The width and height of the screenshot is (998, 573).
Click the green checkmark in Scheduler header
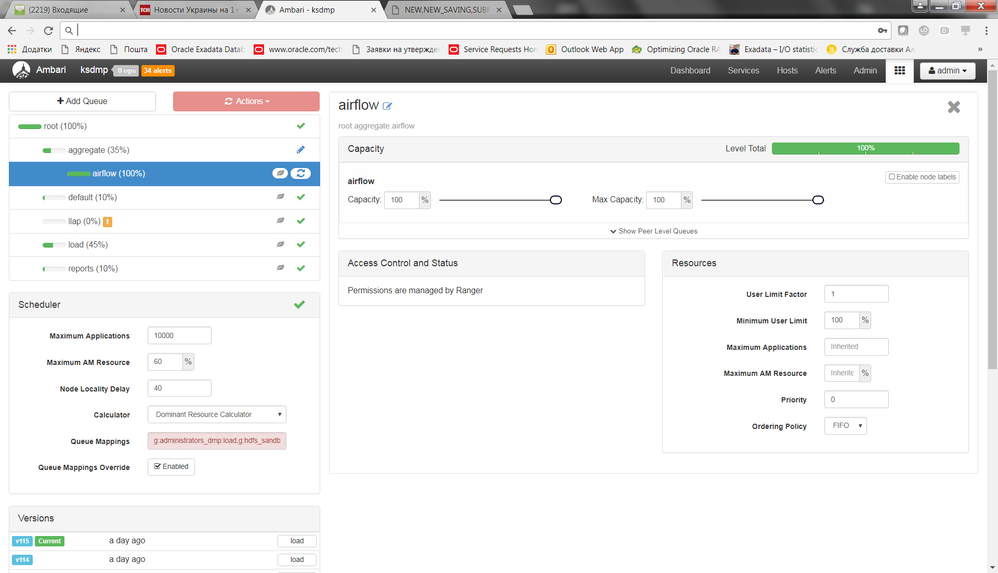[x=299, y=304]
